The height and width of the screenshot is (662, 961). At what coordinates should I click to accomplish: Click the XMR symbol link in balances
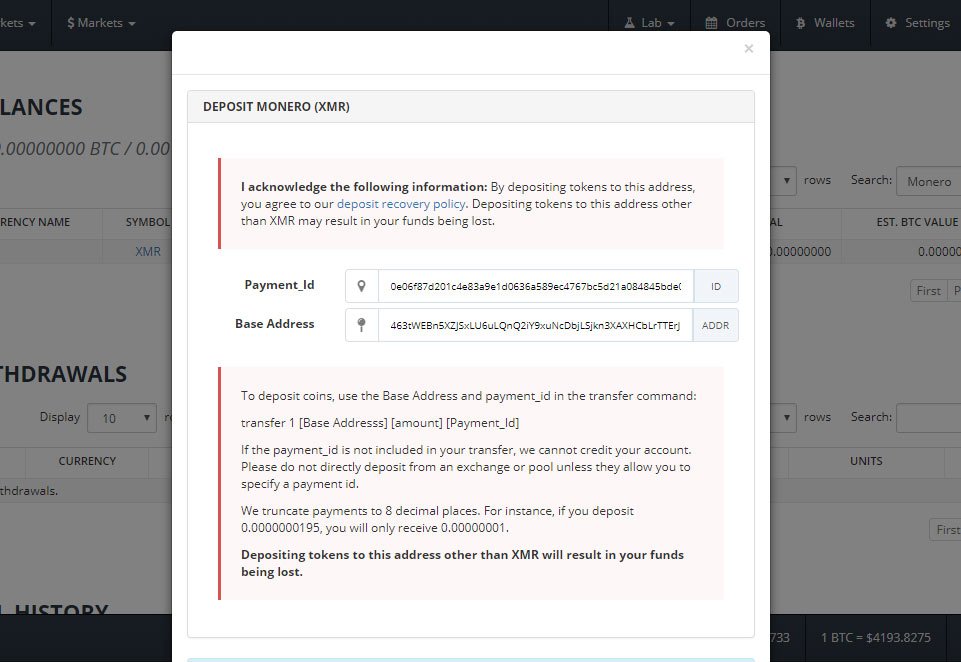tap(148, 251)
